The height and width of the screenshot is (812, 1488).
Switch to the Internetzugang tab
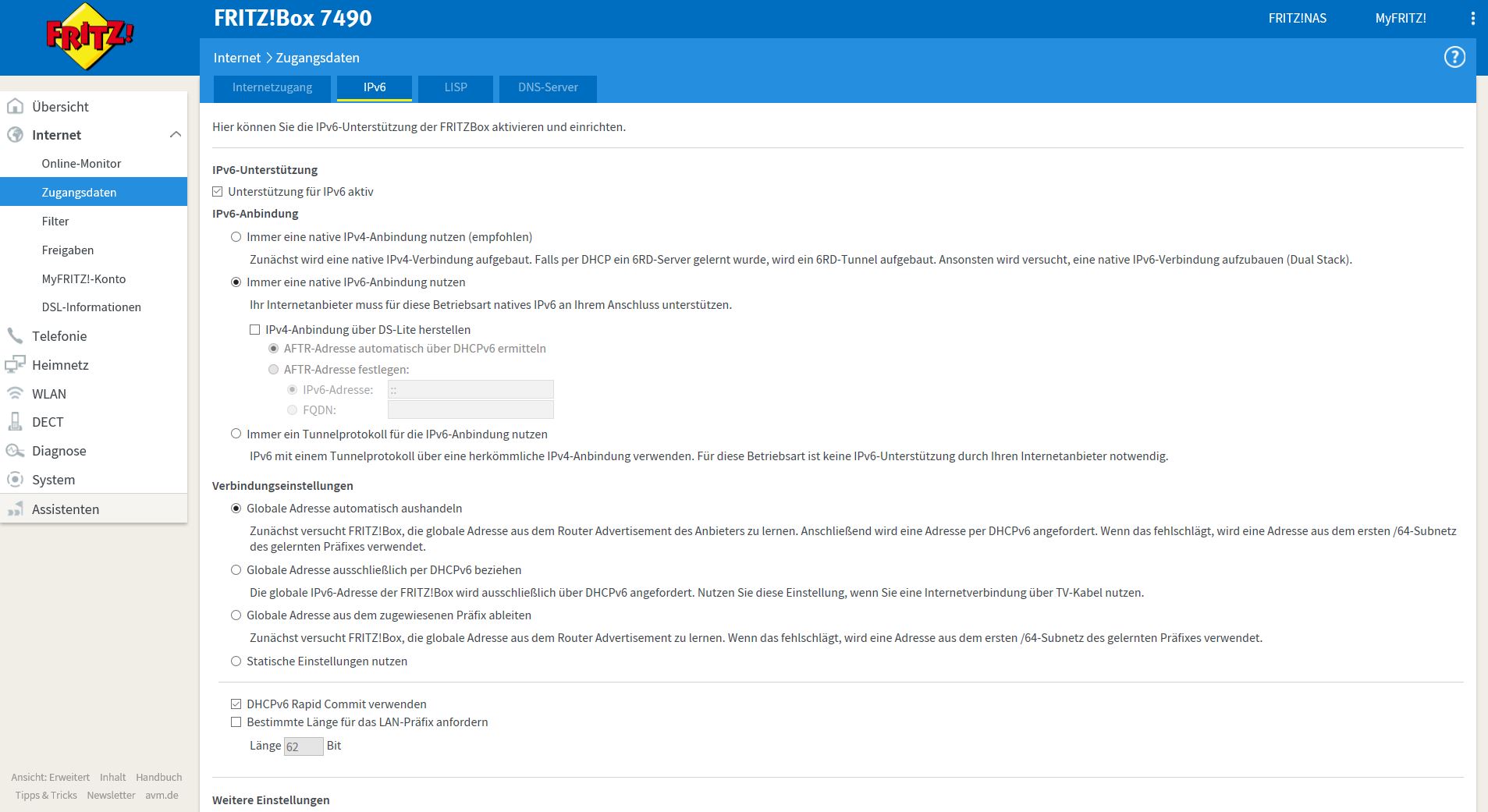[x=272, y=87]
